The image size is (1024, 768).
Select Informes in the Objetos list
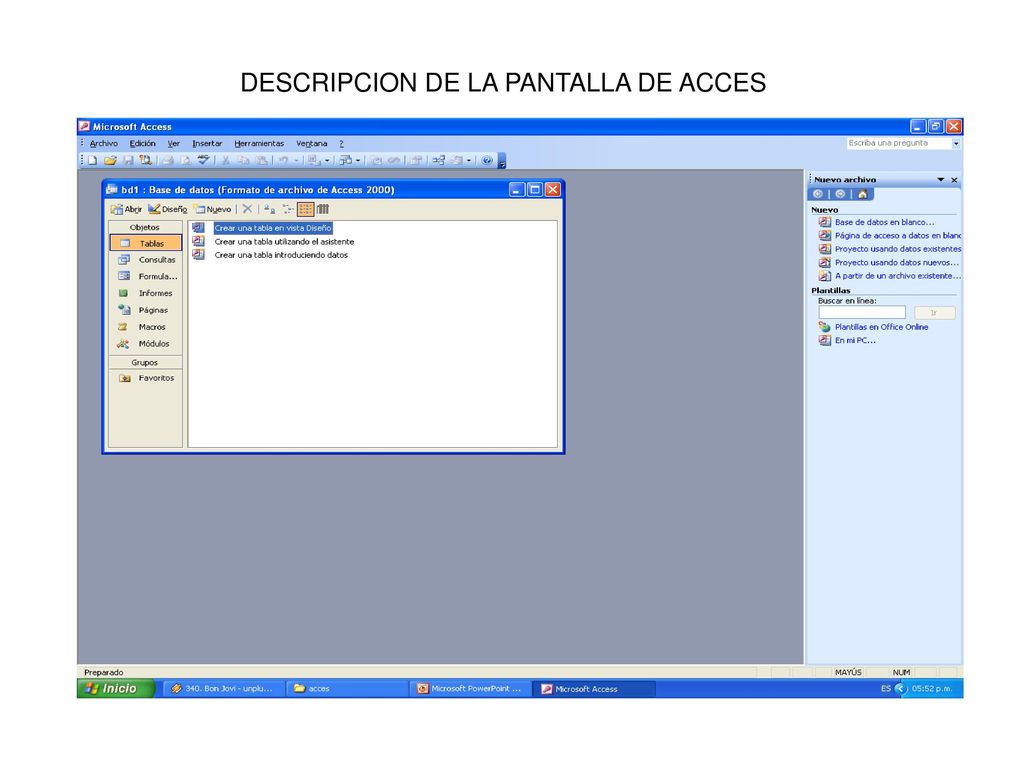coord(146,293)
